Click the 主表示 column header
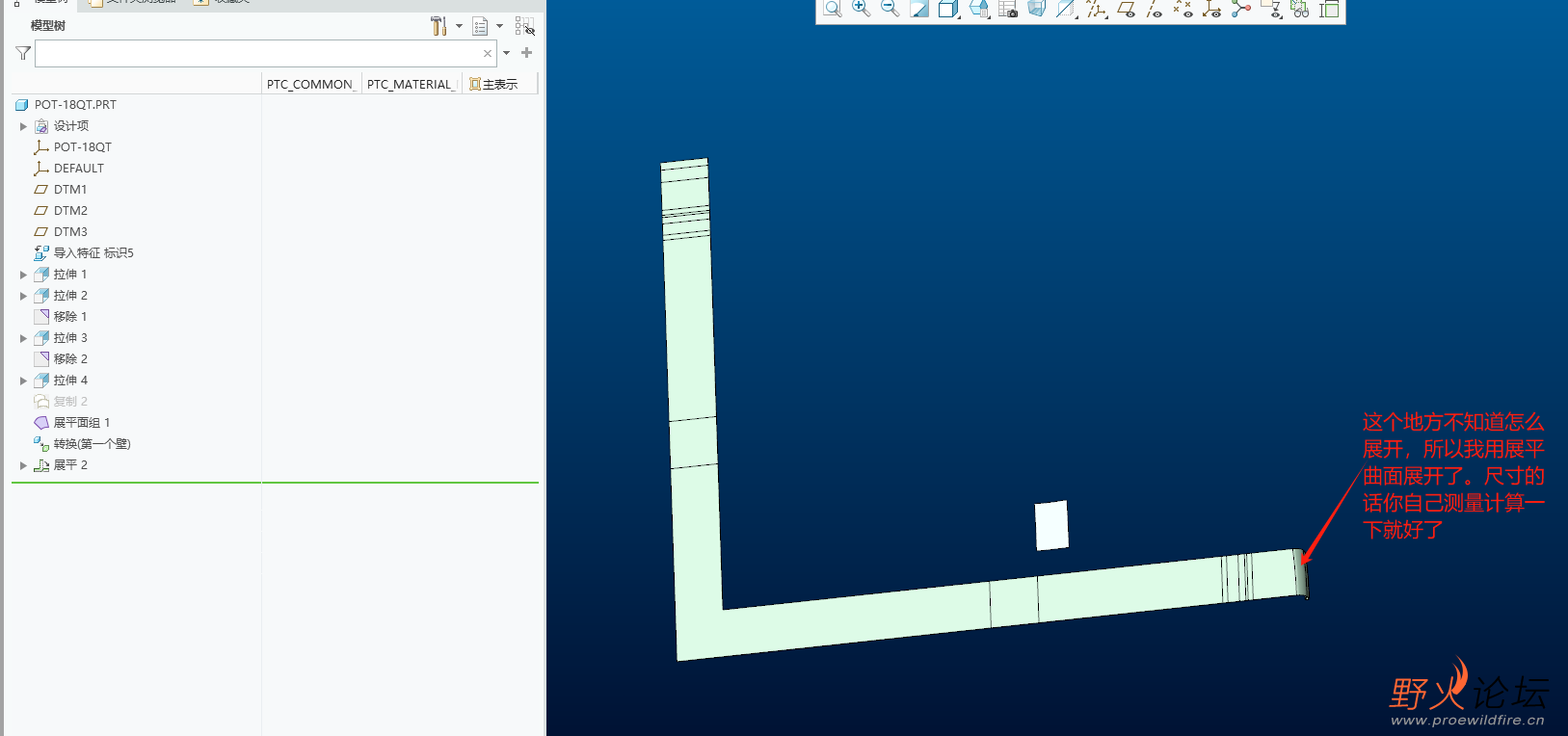This screenshot has width=1568, height=736. tap(499, 84)
